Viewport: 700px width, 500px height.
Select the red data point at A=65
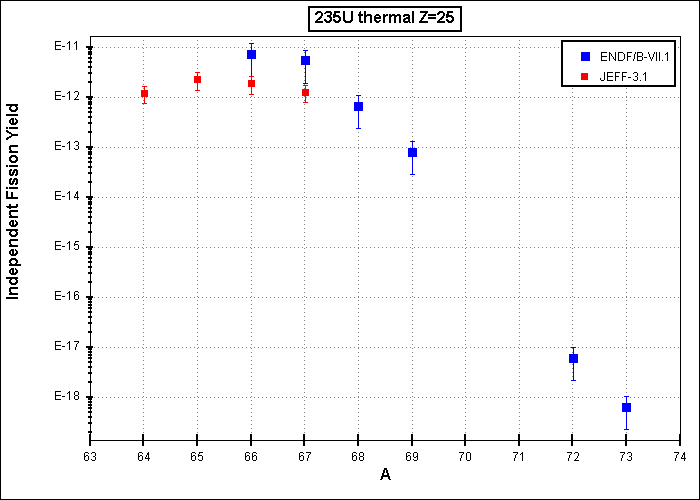click(197, 79)
